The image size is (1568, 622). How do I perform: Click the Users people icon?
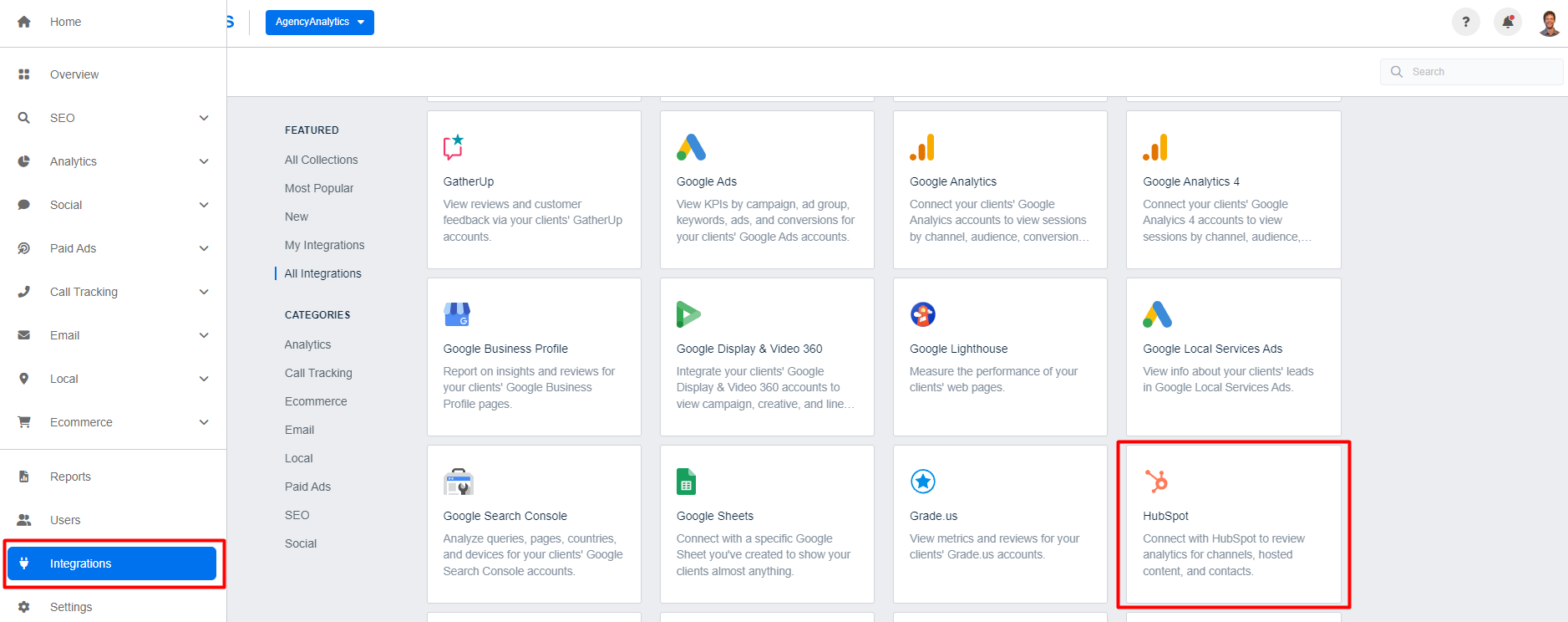point(24,520)
